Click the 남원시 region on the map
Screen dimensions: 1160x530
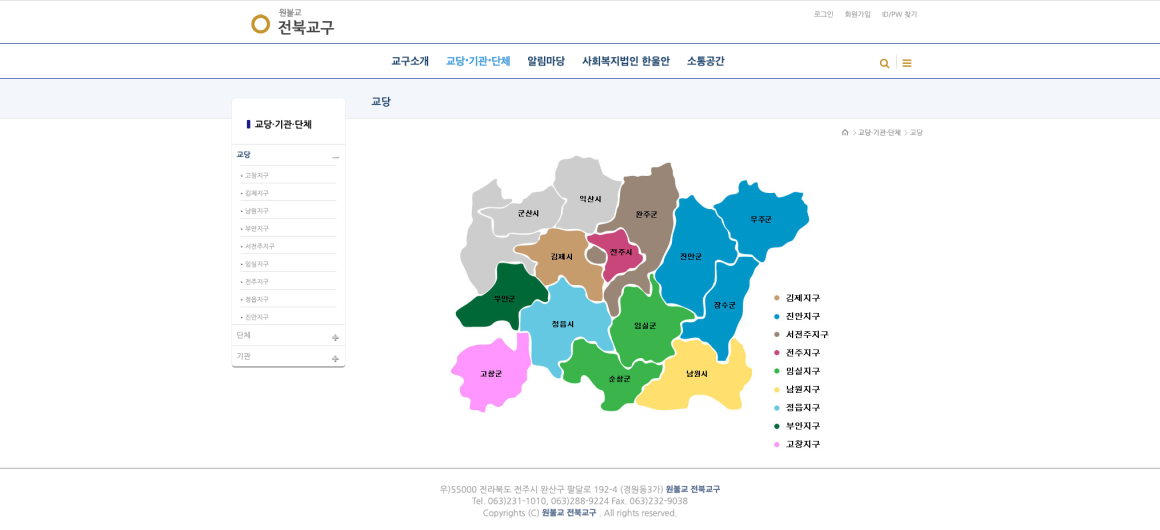point(695,376)
